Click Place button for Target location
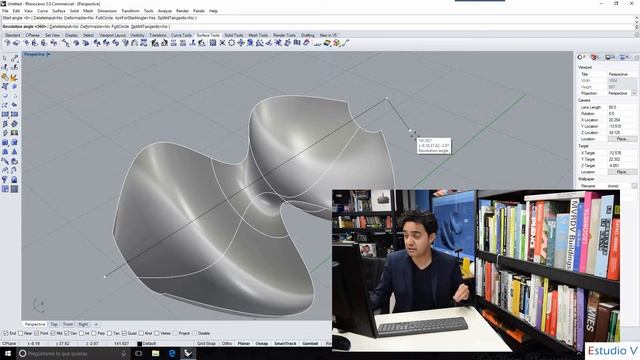This screenshot has height=360, width=640. click(x=622, y=172)
